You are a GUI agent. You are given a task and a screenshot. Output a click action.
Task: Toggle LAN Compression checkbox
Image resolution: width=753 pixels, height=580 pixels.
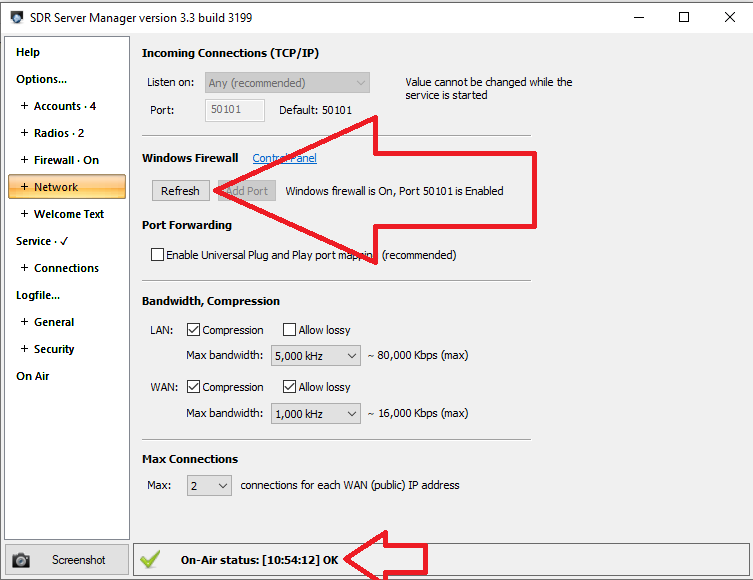[x=193, y=330]
